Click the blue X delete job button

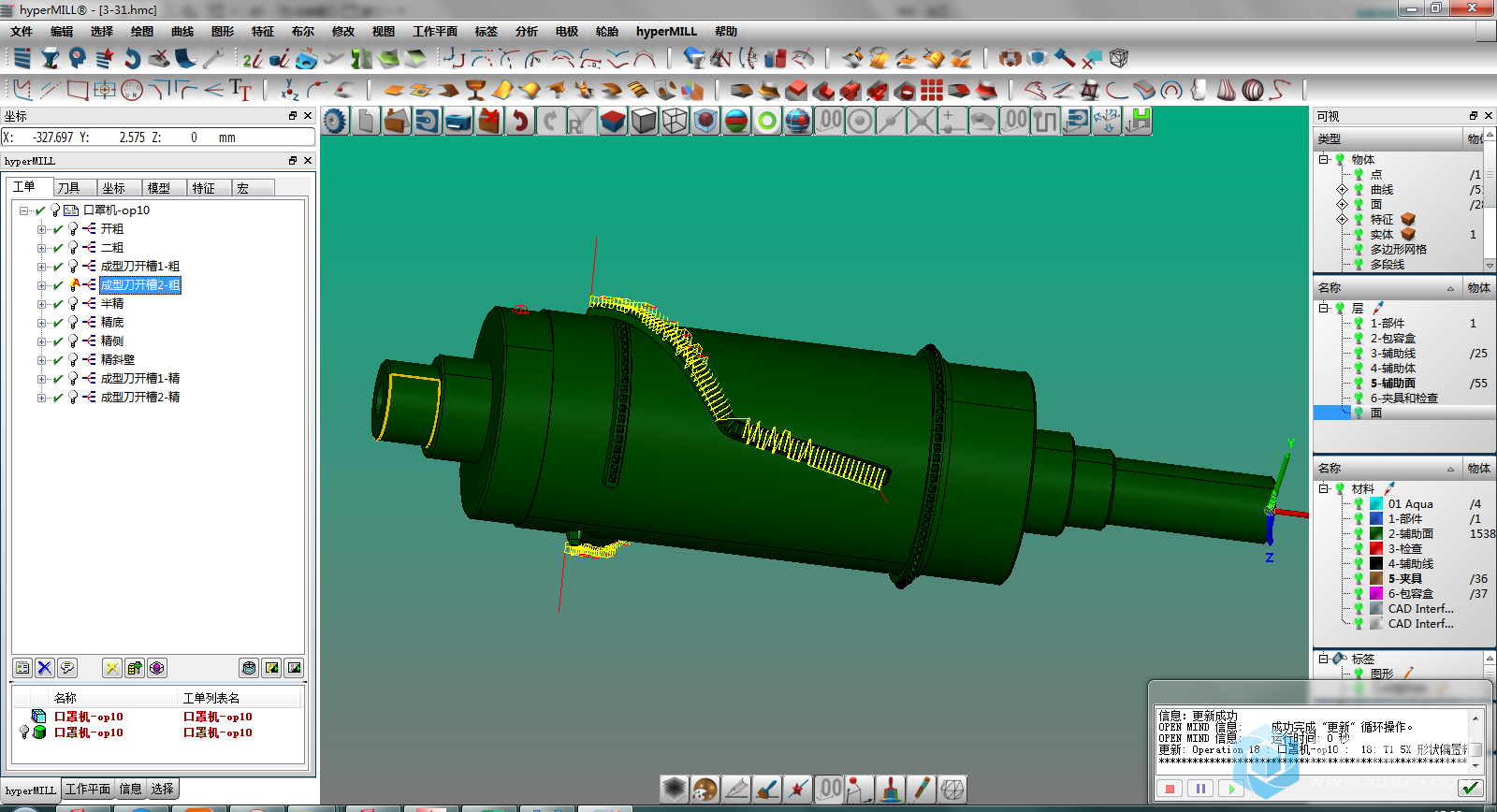(x=45, y=668)
